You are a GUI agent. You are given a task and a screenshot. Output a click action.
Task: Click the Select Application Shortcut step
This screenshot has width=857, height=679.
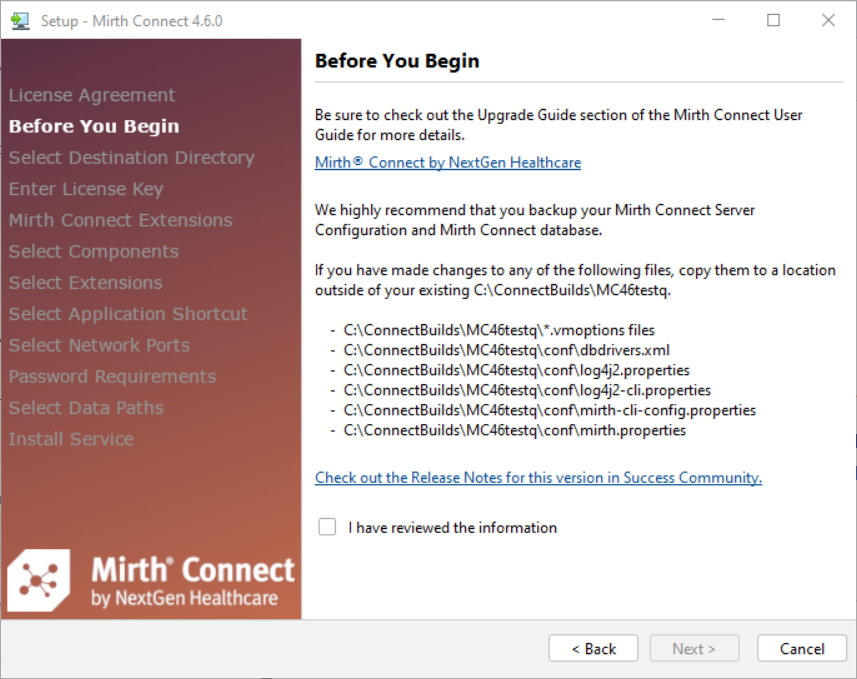(128, 314)
